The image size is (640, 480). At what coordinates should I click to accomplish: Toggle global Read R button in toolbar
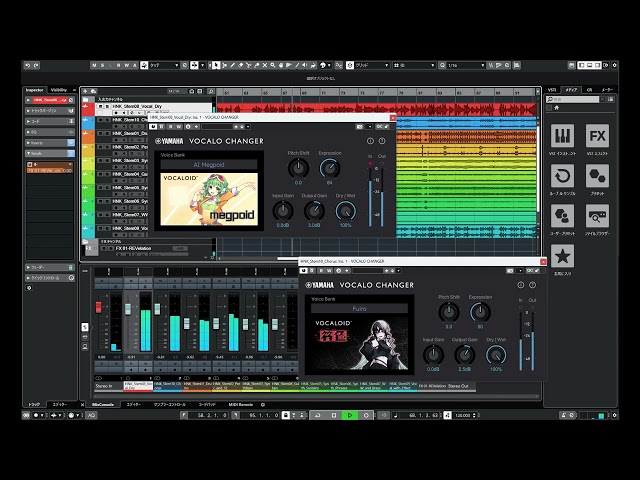click(118, 65)
